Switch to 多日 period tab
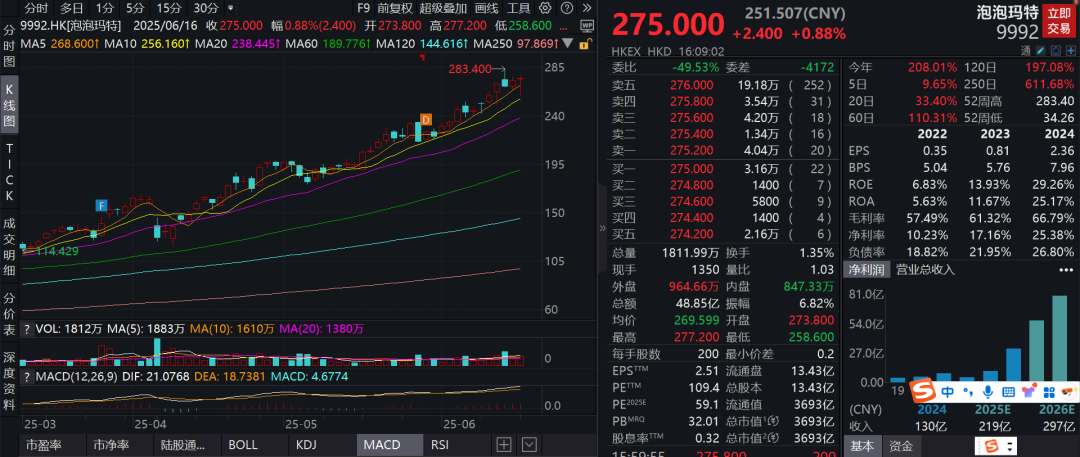The image size is (1080, 457). pyautogui.click(x=72, y=8)
